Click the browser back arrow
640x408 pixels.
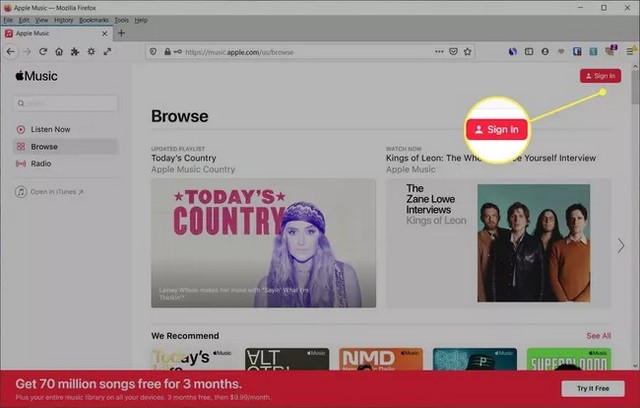click(x=11, y=51)
